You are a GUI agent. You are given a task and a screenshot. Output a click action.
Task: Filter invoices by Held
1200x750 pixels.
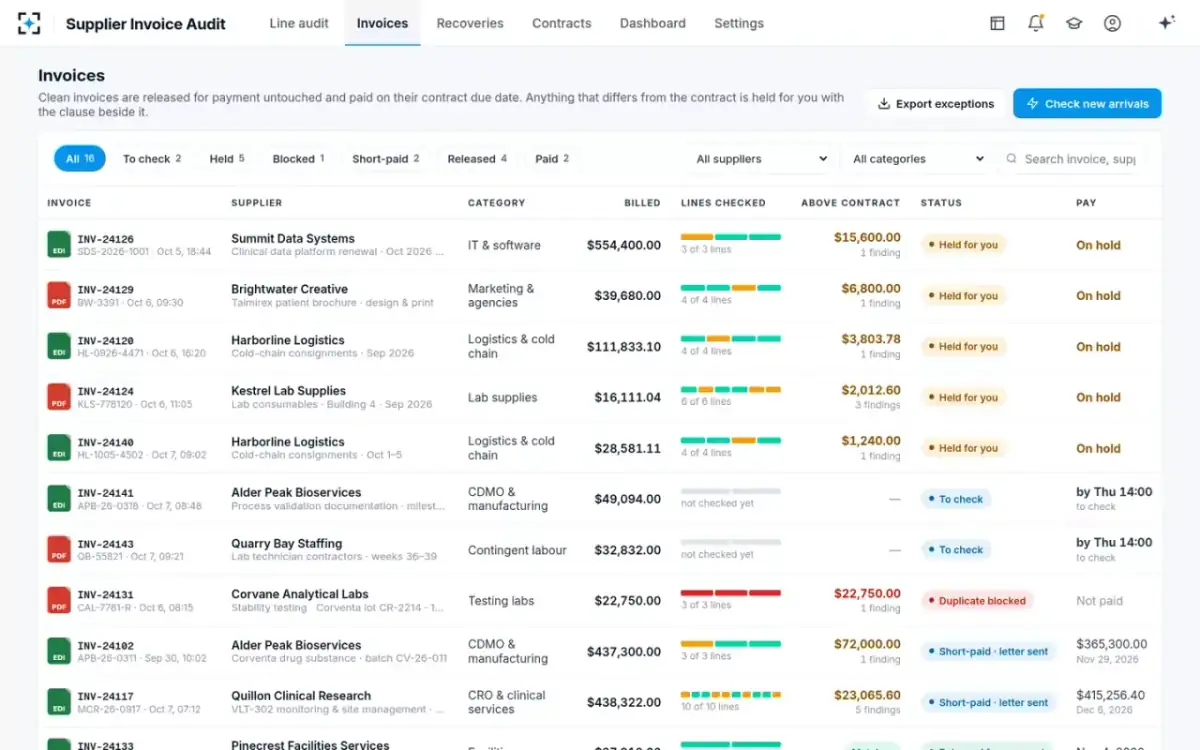227,159
